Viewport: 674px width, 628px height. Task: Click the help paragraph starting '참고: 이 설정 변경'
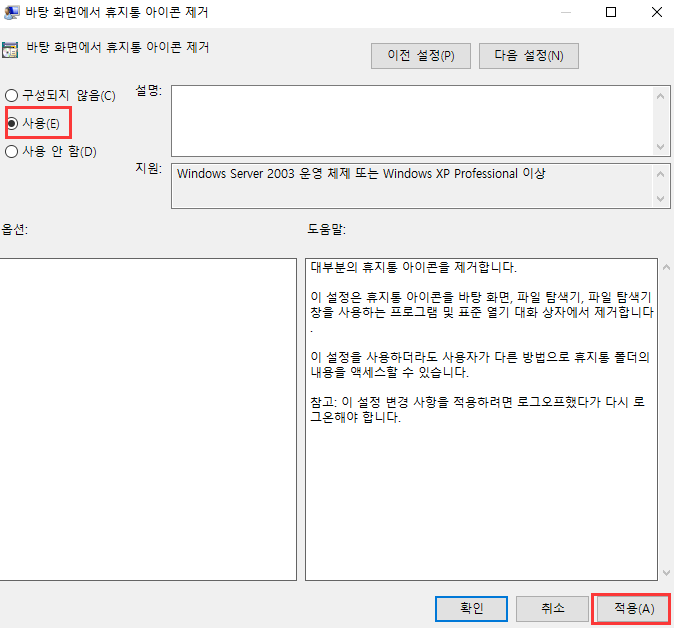(477, 409)
